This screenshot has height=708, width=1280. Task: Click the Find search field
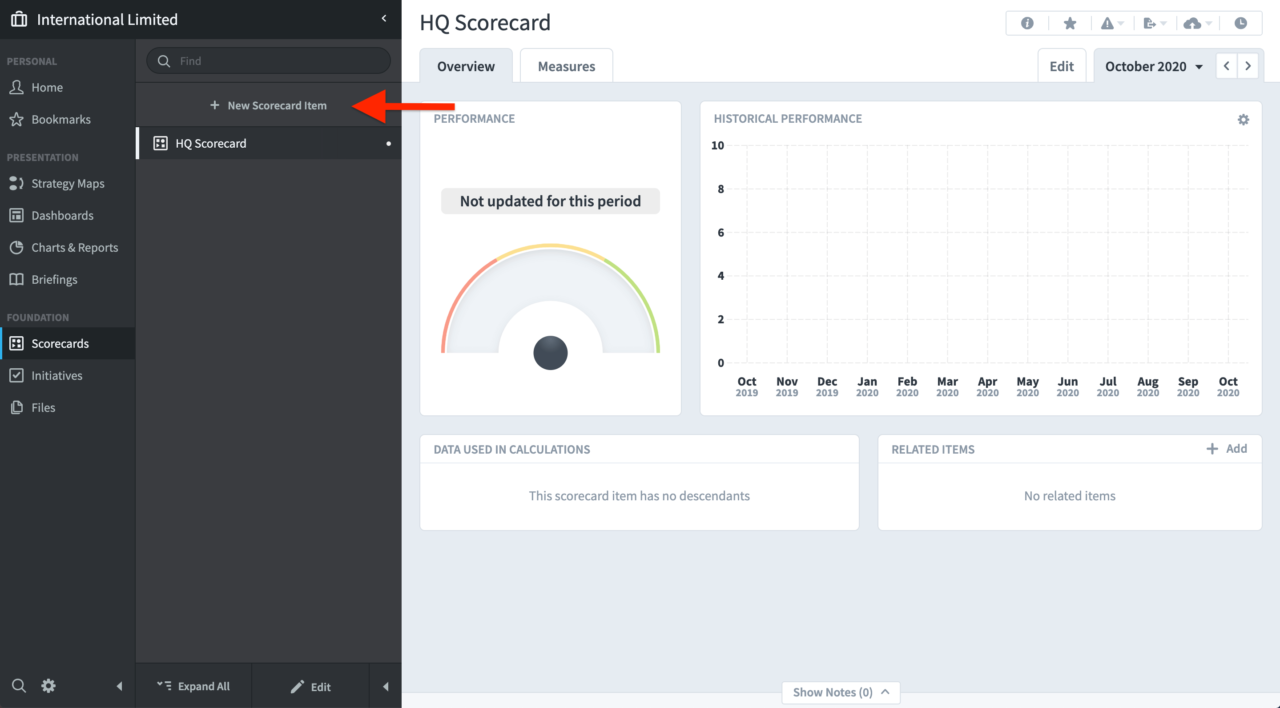268,61
